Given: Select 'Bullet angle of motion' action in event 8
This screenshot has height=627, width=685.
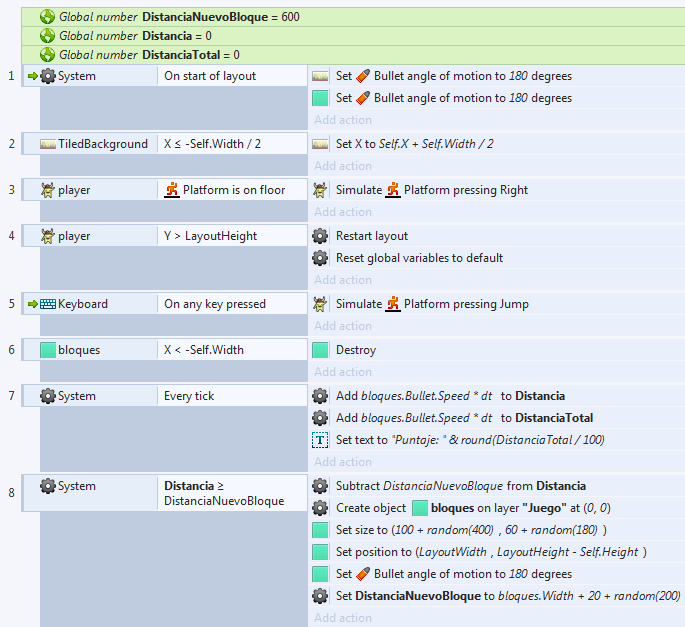Looking at the screenshot, I should click(x=453, y=574).
